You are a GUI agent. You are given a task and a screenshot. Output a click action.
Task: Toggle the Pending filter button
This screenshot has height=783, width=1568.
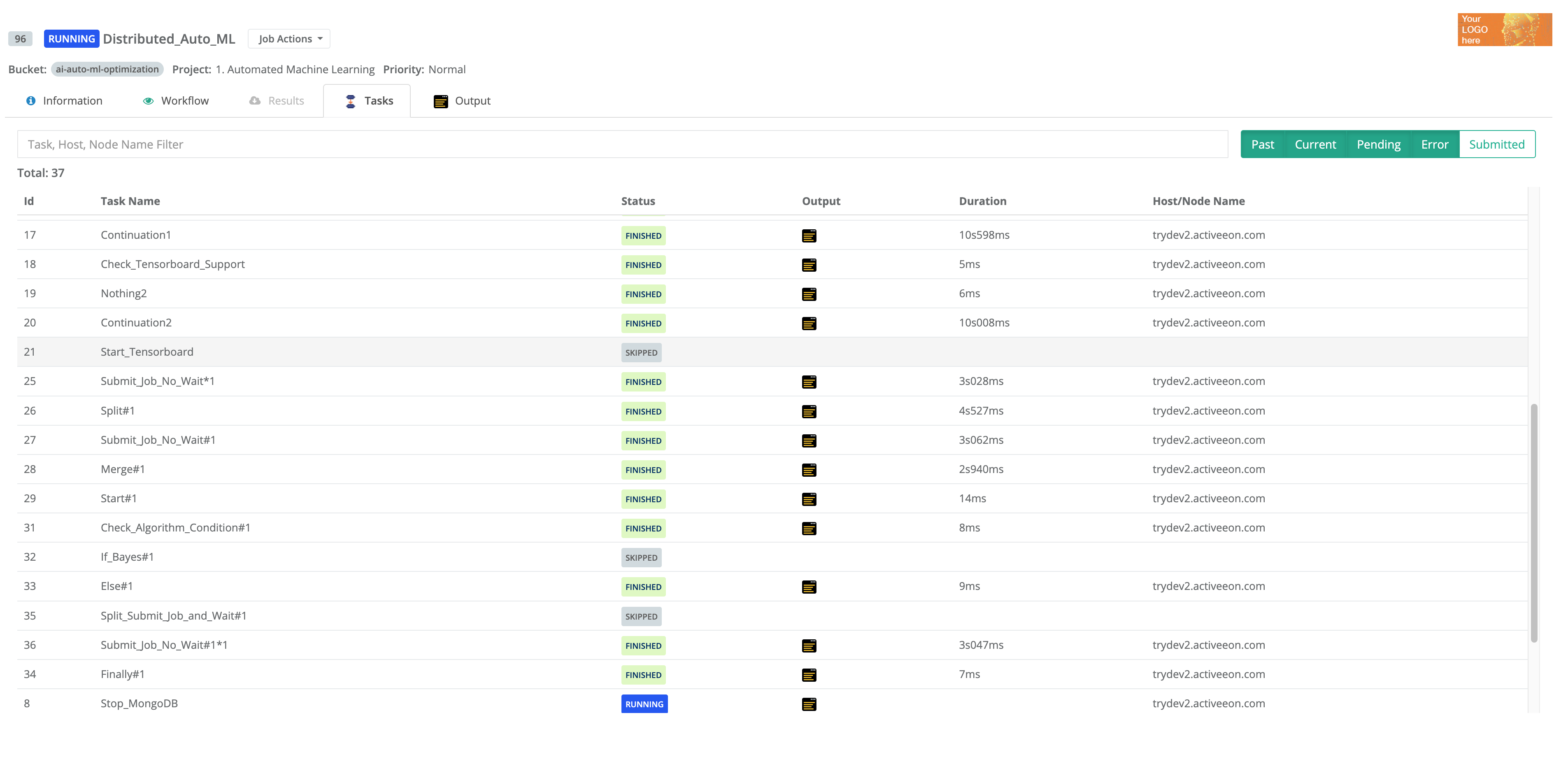(x=1378, y=144)
